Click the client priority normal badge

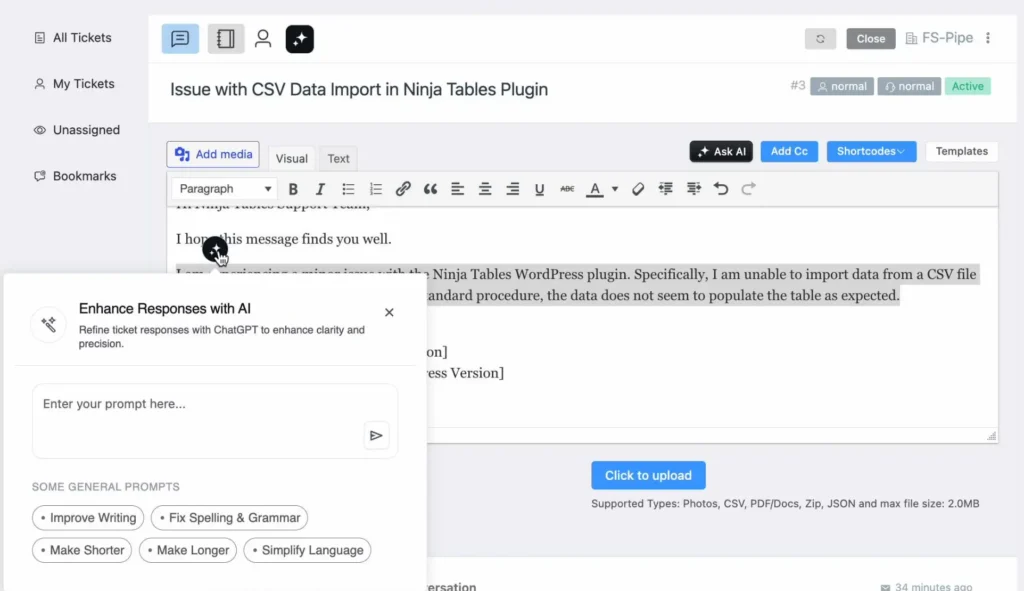pyautogui.click(x=842, y=86)
